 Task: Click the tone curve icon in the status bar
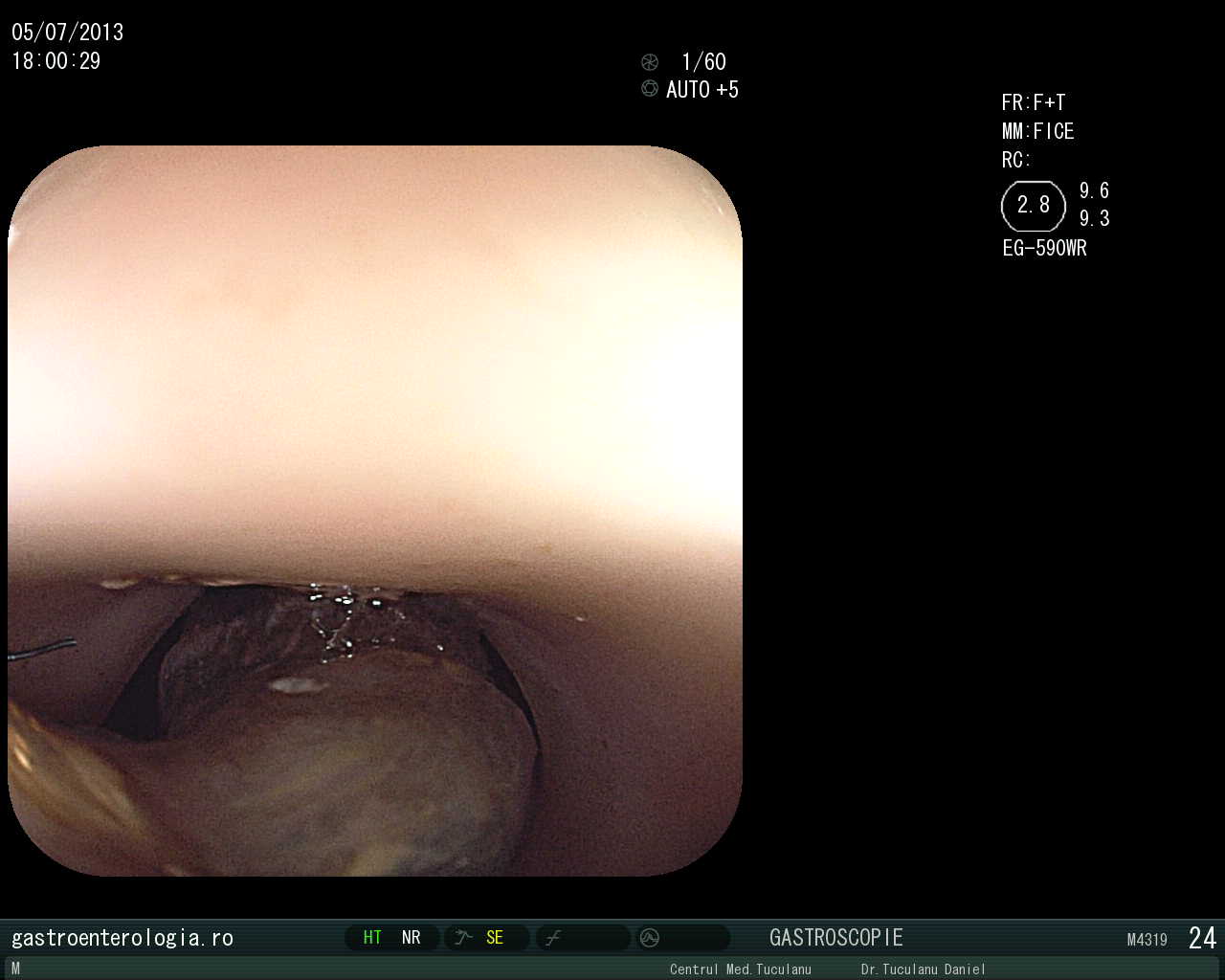pos(552,938)
